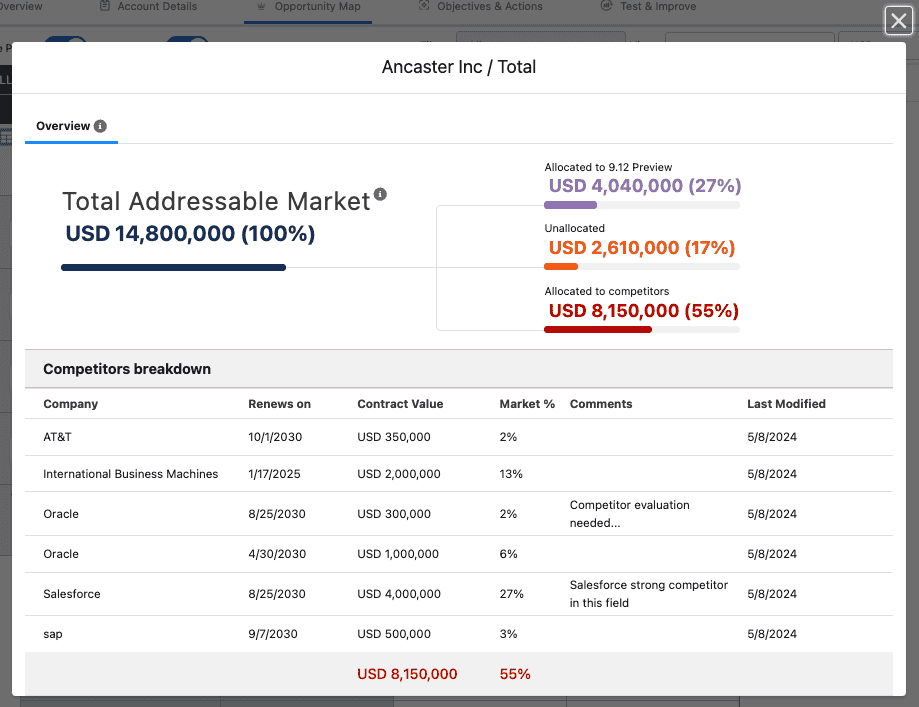Click the Comments column header

click(x=601, y=404)
